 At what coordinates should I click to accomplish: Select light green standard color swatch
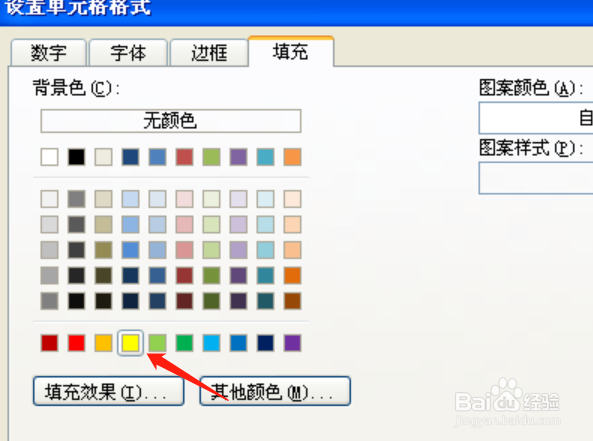click(x=157, y=343)
